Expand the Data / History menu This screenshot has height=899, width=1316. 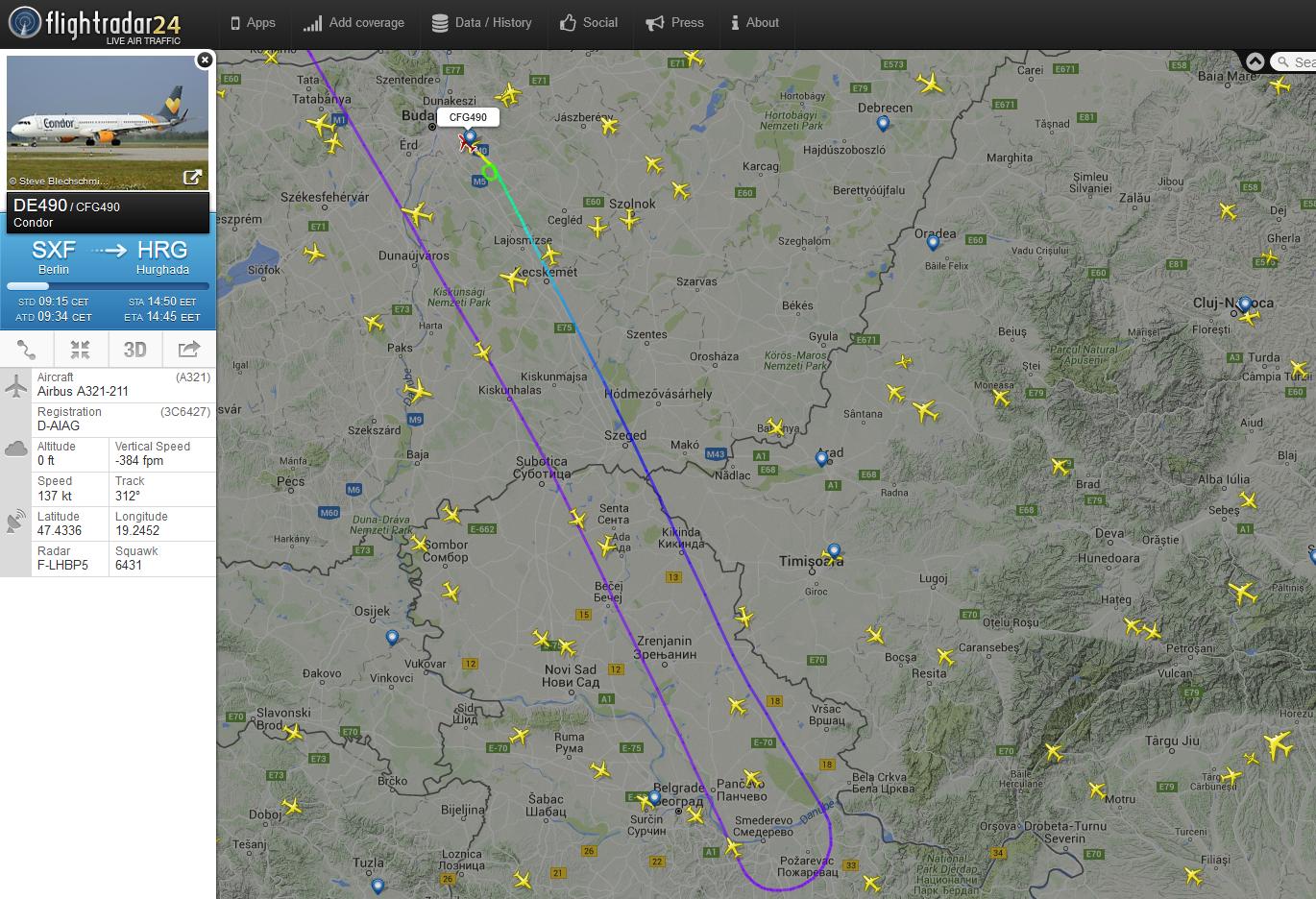pyautogui.click(x=481, y=23)
